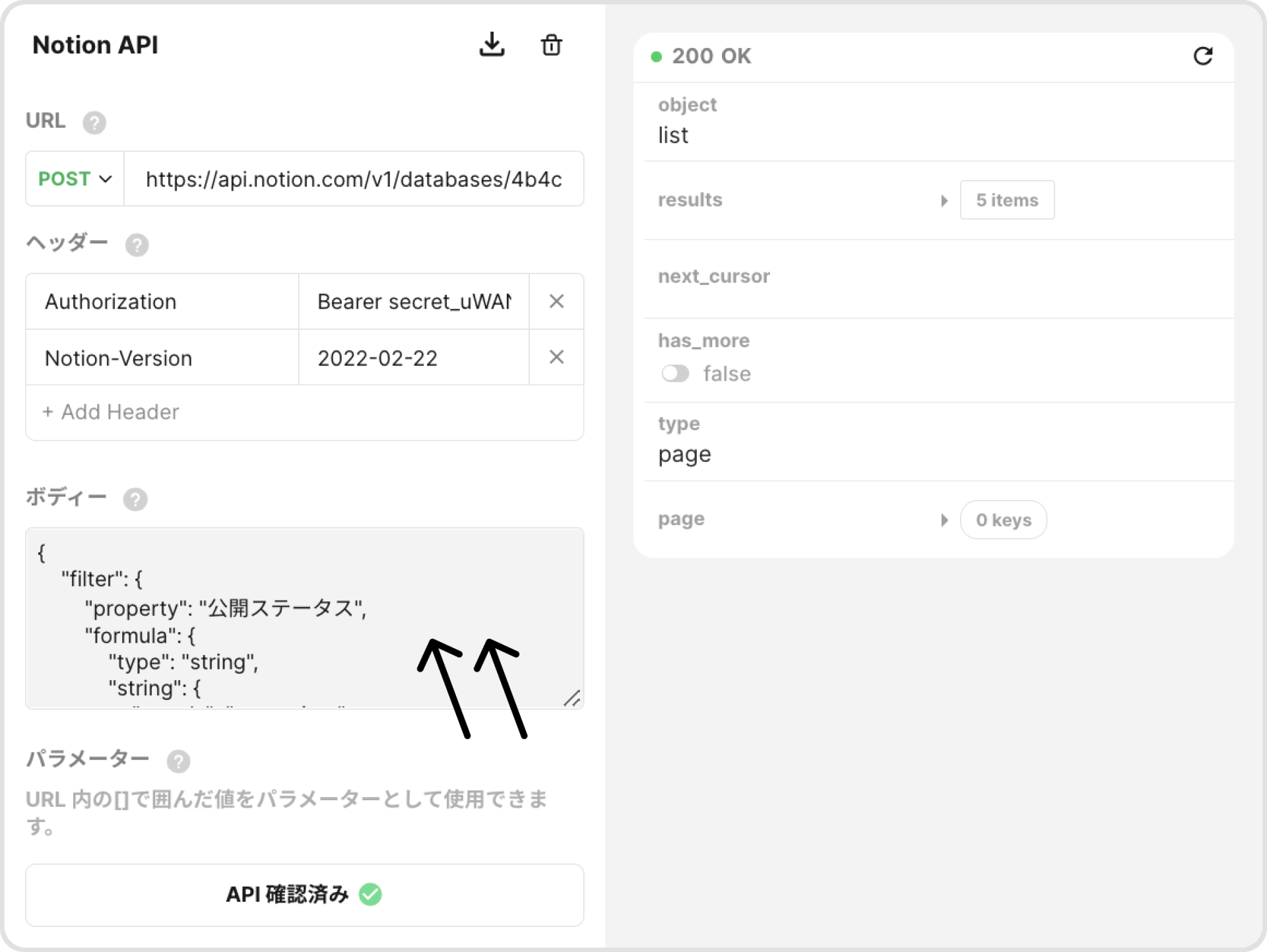
Task: Refresh the 200 OK response
Action: 1204,56
